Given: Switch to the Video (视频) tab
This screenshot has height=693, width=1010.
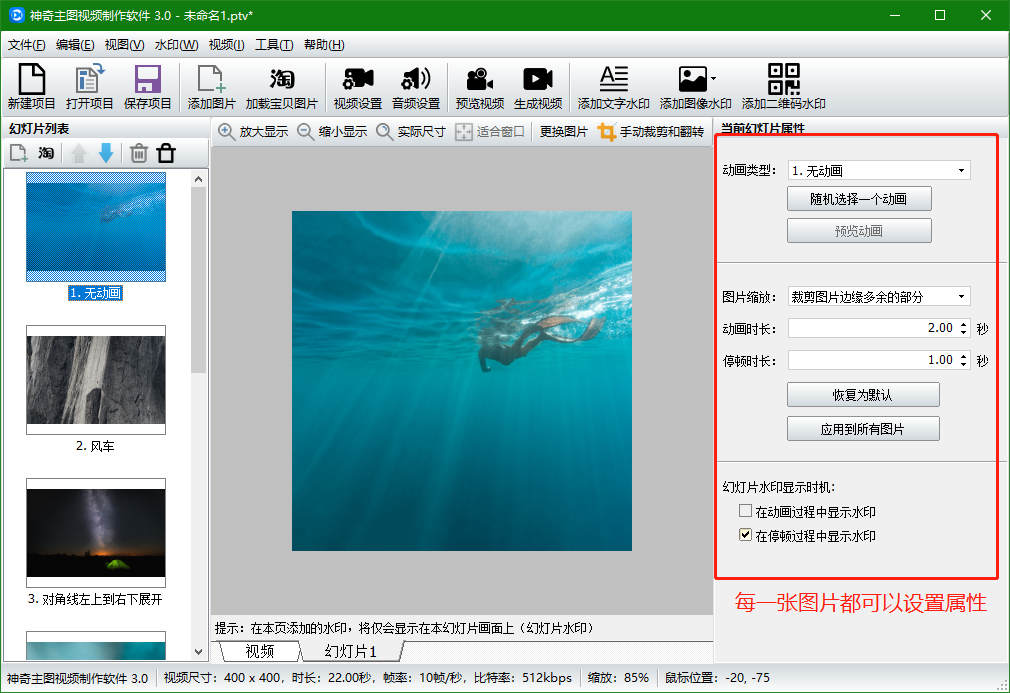Looking at the screenshot, I should tap(260, 652).
